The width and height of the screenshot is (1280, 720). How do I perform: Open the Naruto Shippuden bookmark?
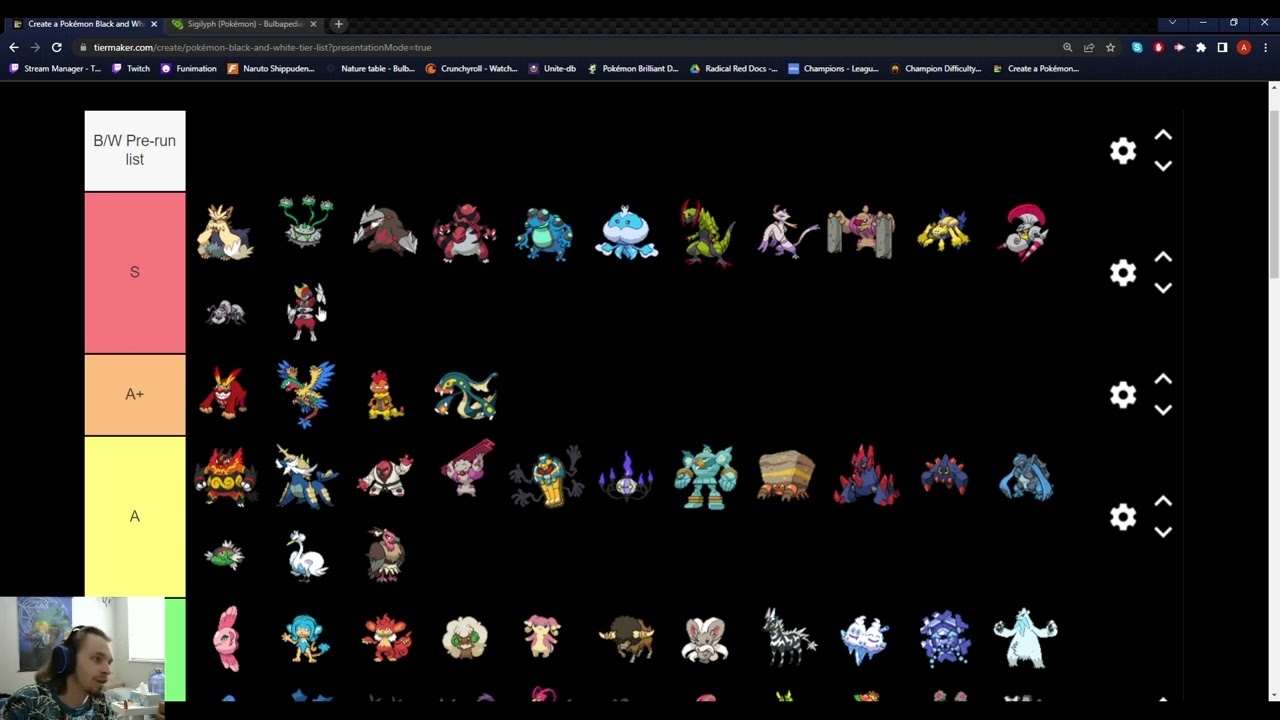click(x=271, y=69)
